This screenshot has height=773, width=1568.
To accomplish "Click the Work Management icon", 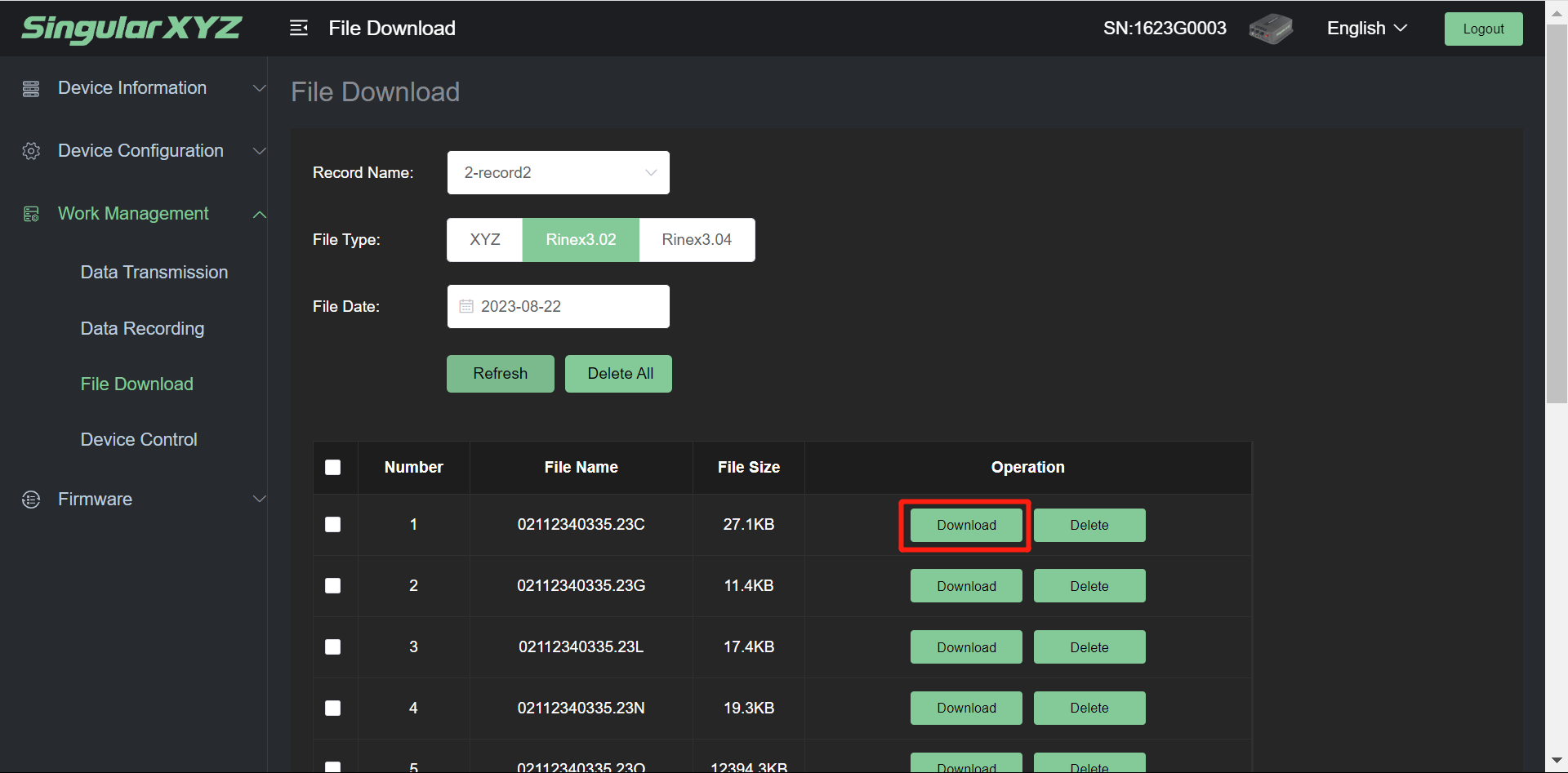I will tap(31, 214).
